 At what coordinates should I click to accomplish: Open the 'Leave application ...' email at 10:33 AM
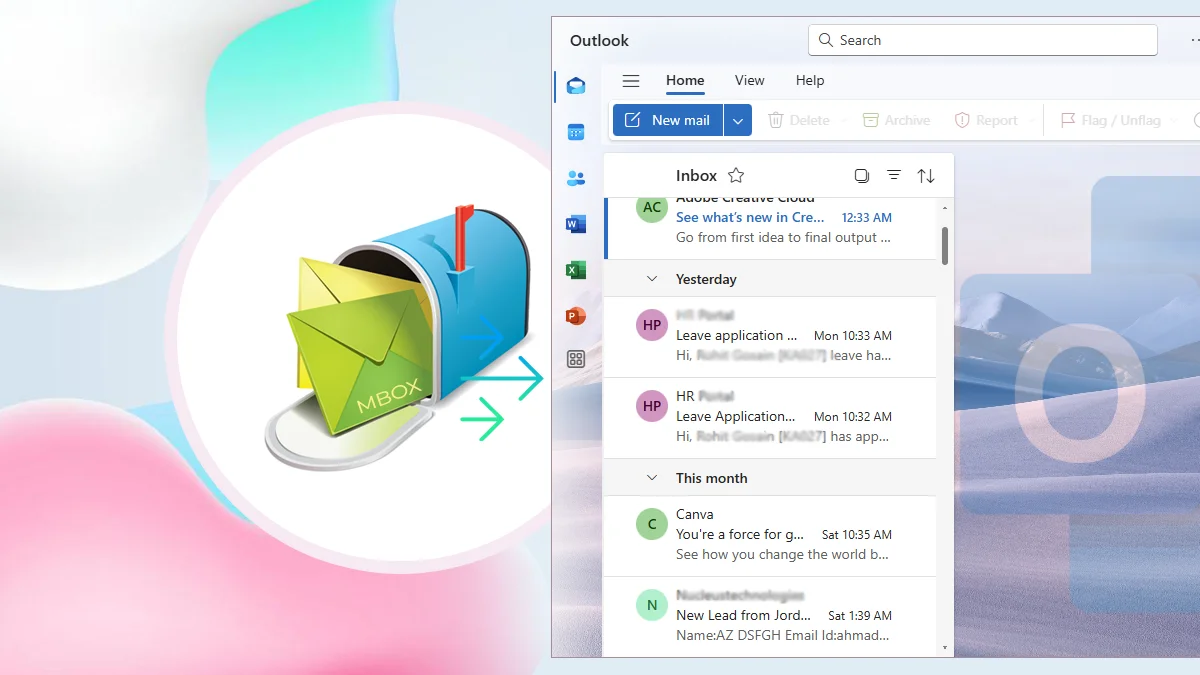[x=771, y=336]
